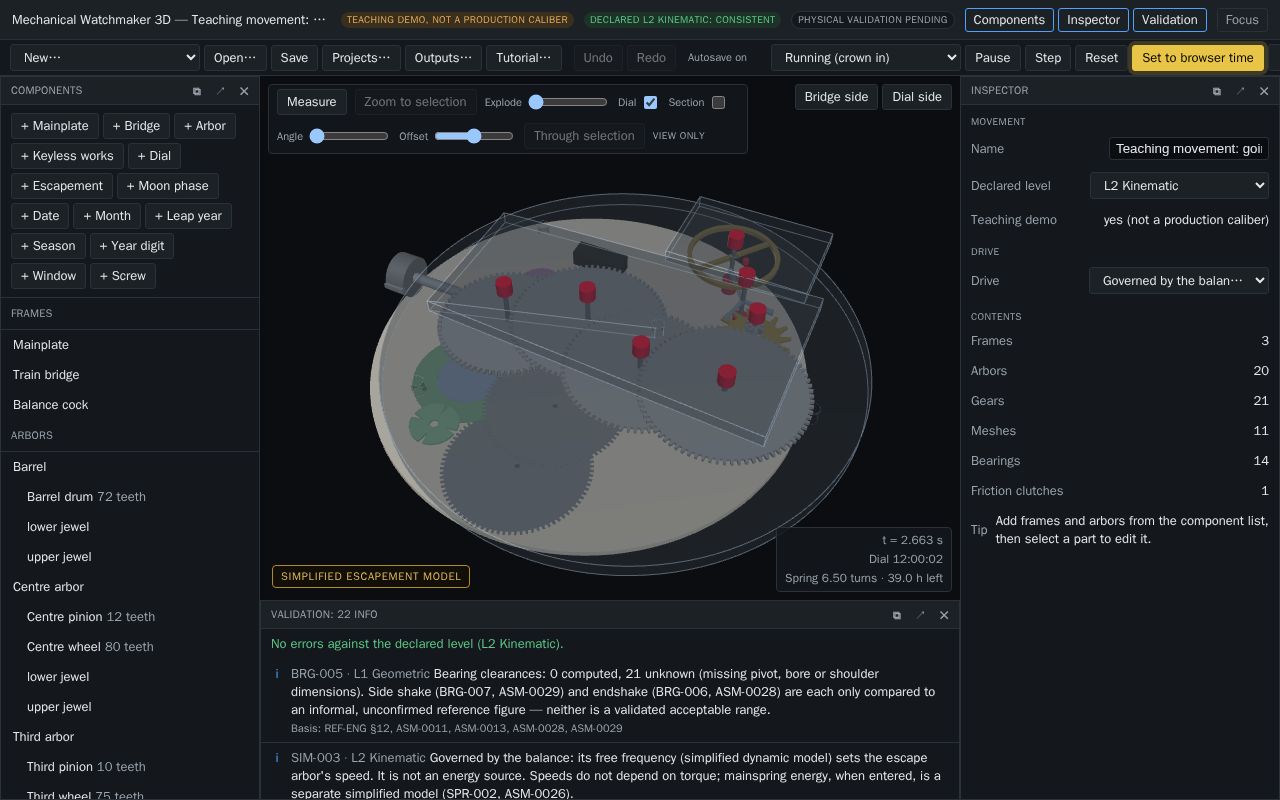Save the project
Image resolution: width=1280 pixels, height=800 pixels.
coord(294,58)
